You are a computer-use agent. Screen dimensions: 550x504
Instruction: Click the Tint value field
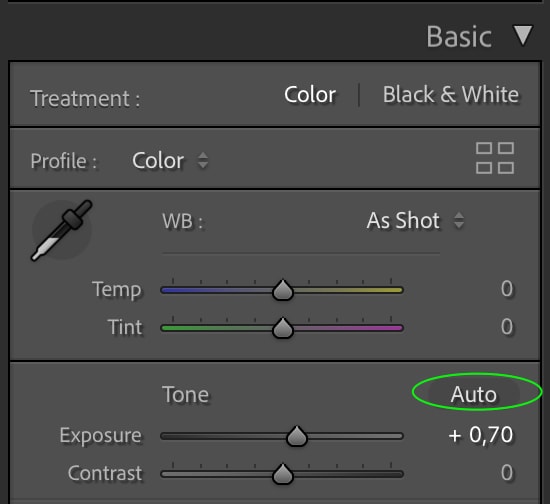pos(507,327)
